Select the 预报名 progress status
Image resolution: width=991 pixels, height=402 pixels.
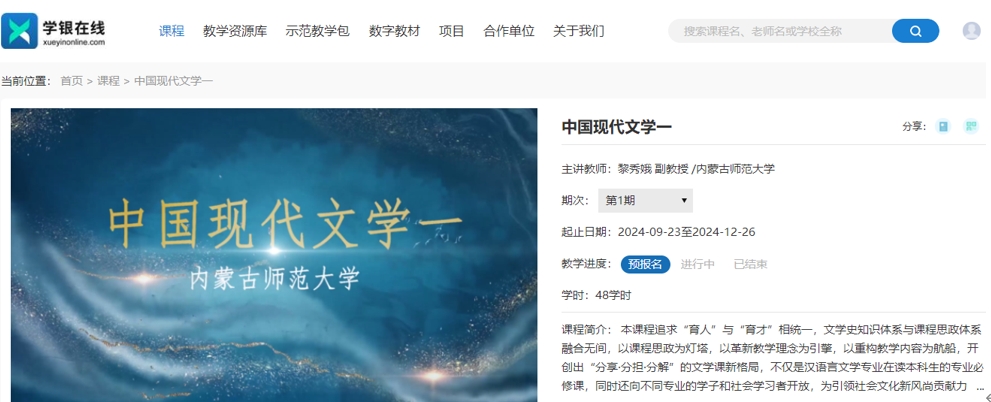point(645,264)
